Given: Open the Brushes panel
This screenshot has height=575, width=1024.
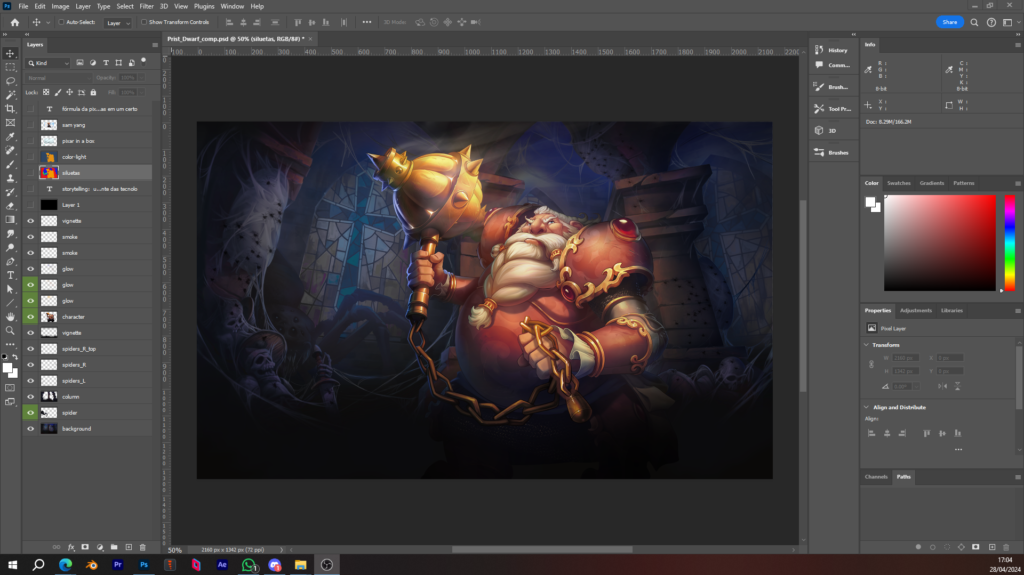Looking at the screenshot, I should click(x=832, y=153).
